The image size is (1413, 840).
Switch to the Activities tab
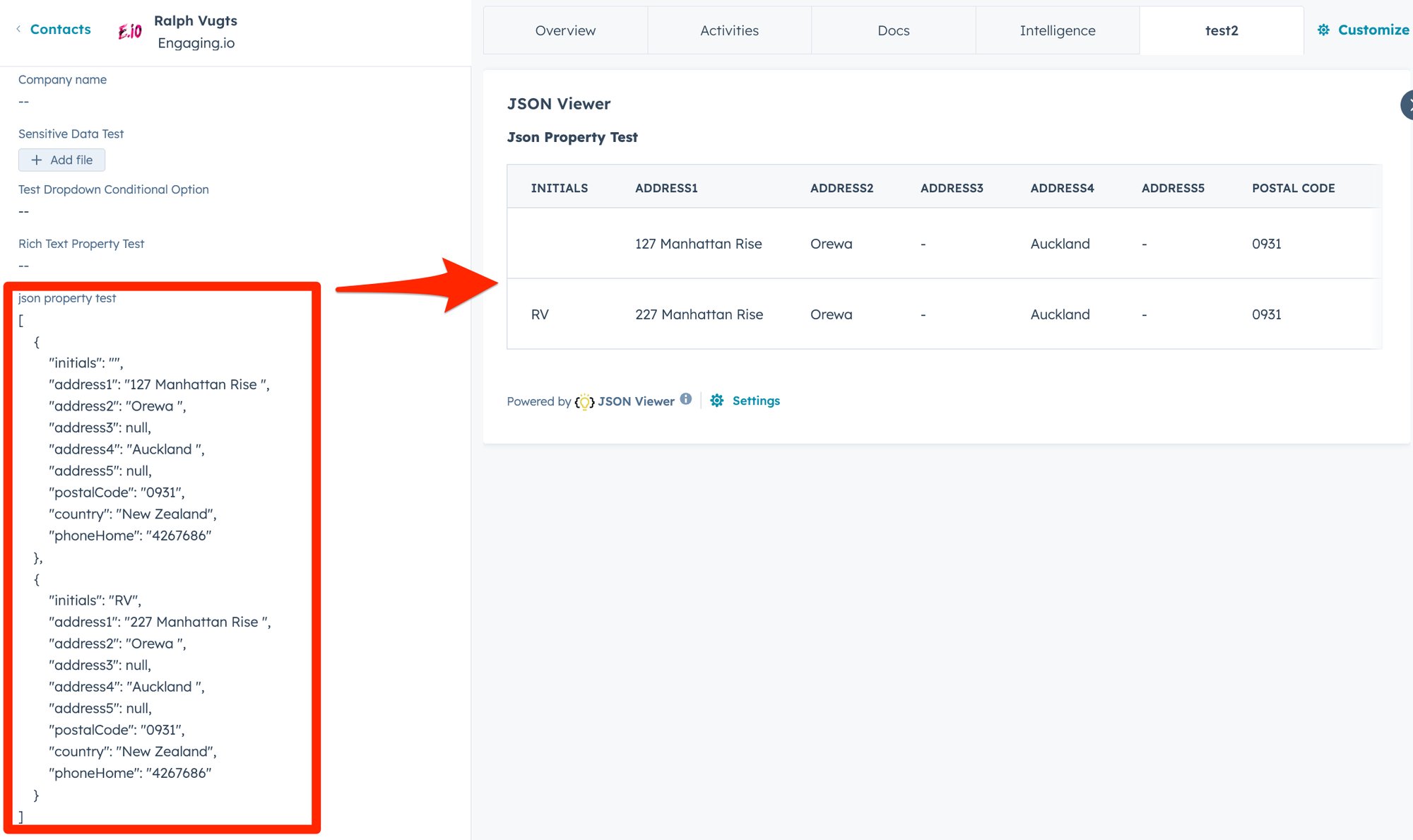[729, 30]
